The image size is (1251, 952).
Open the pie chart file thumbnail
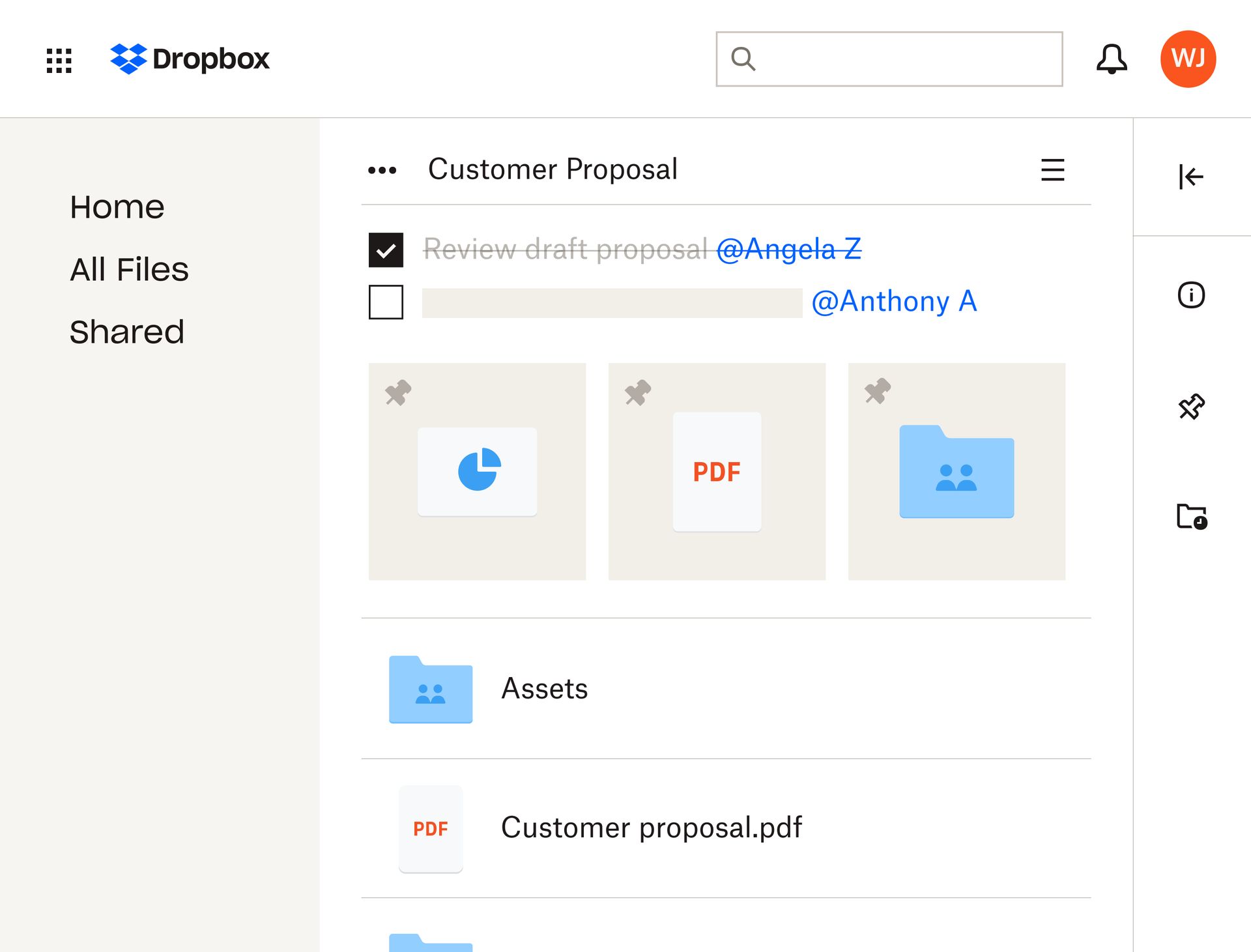click(477, 470)
